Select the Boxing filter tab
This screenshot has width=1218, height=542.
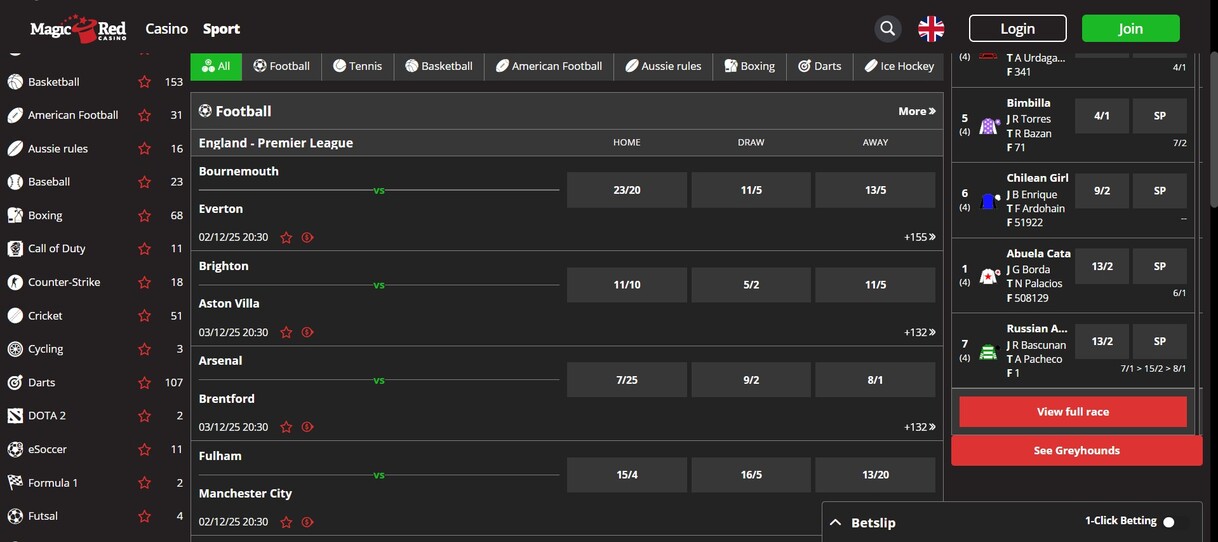click(x=750, y=66)
